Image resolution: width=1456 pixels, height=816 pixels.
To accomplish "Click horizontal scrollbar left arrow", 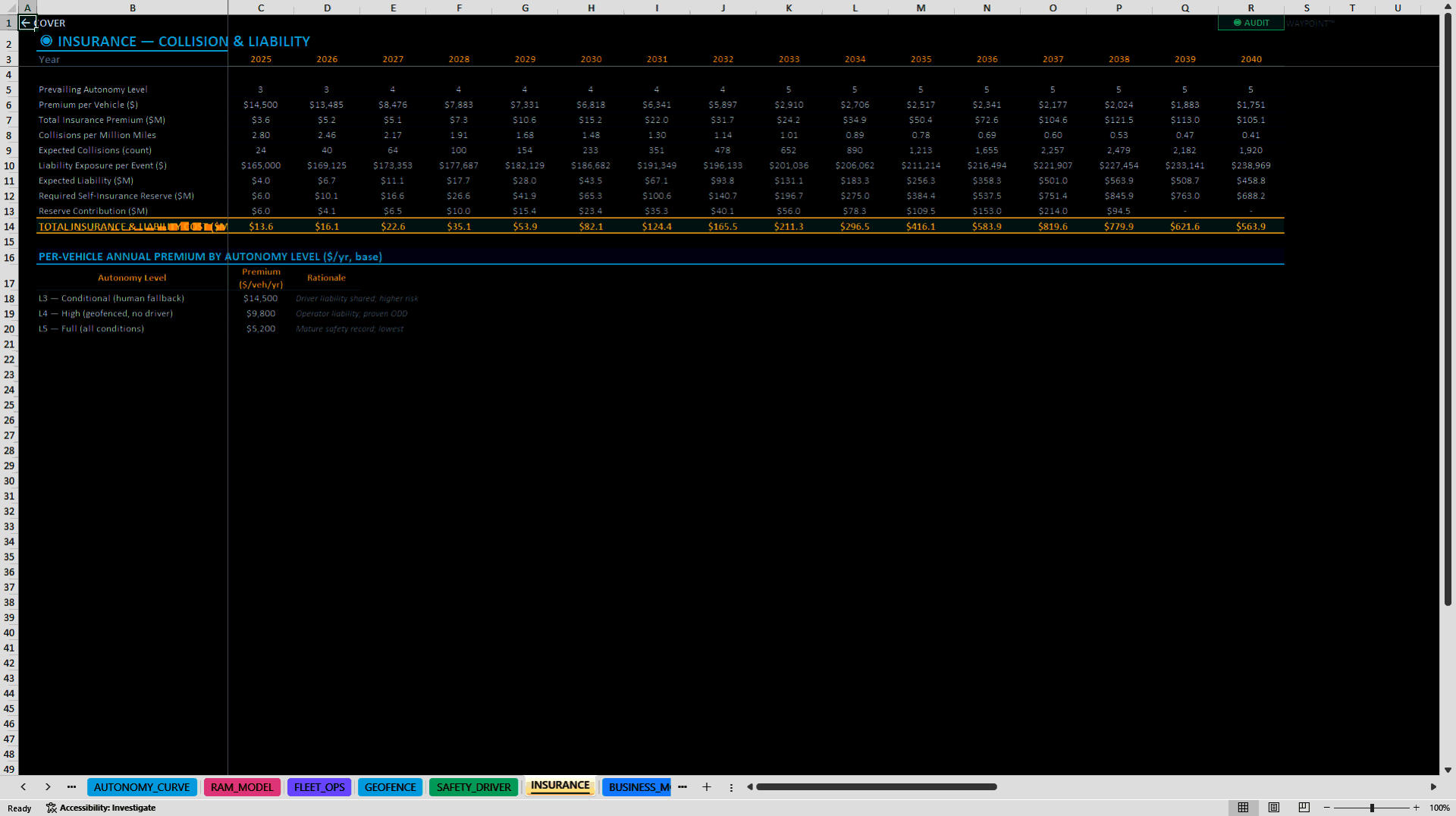I will [x=749, y=787].
